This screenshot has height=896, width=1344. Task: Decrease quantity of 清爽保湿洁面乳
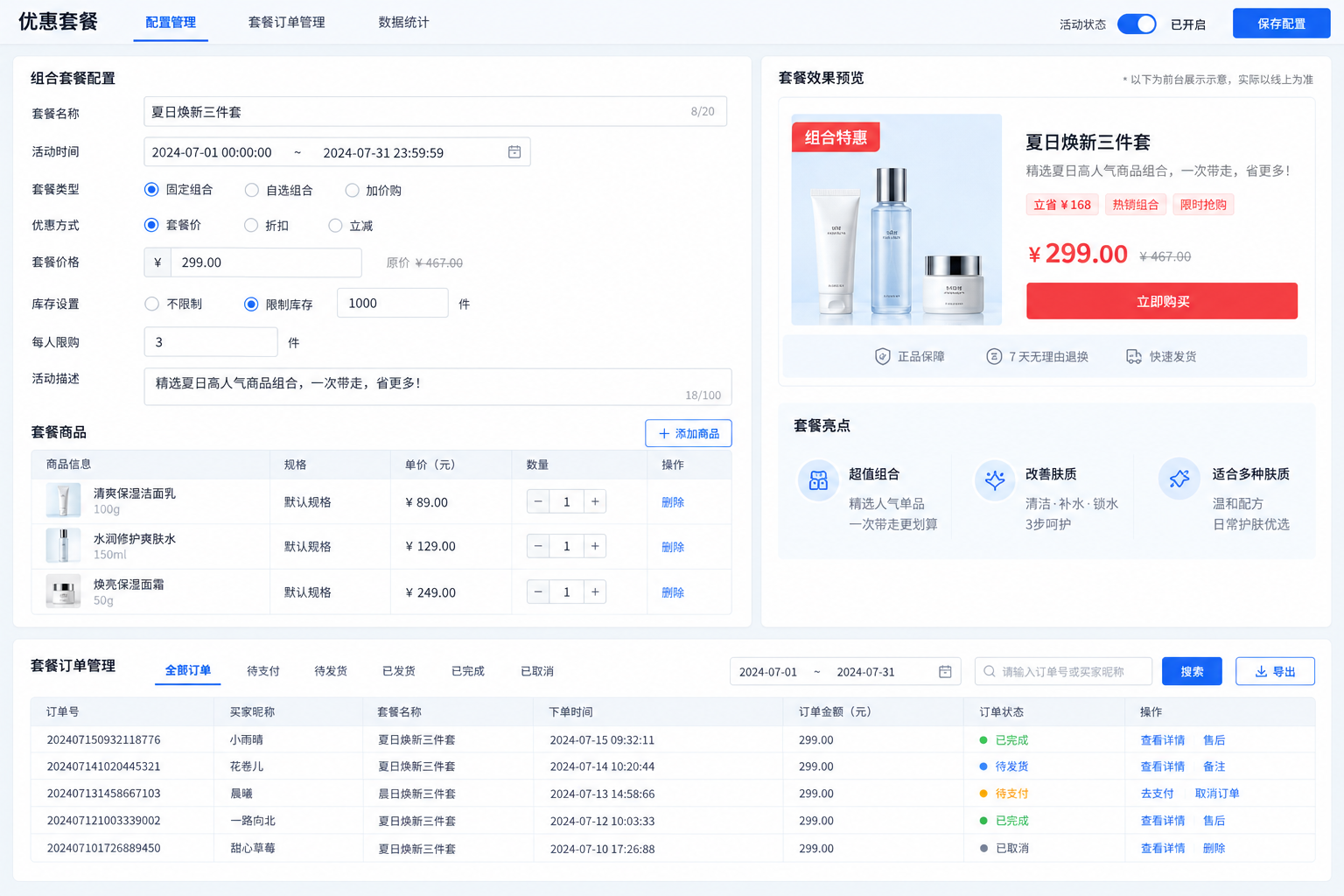(538, 501)
